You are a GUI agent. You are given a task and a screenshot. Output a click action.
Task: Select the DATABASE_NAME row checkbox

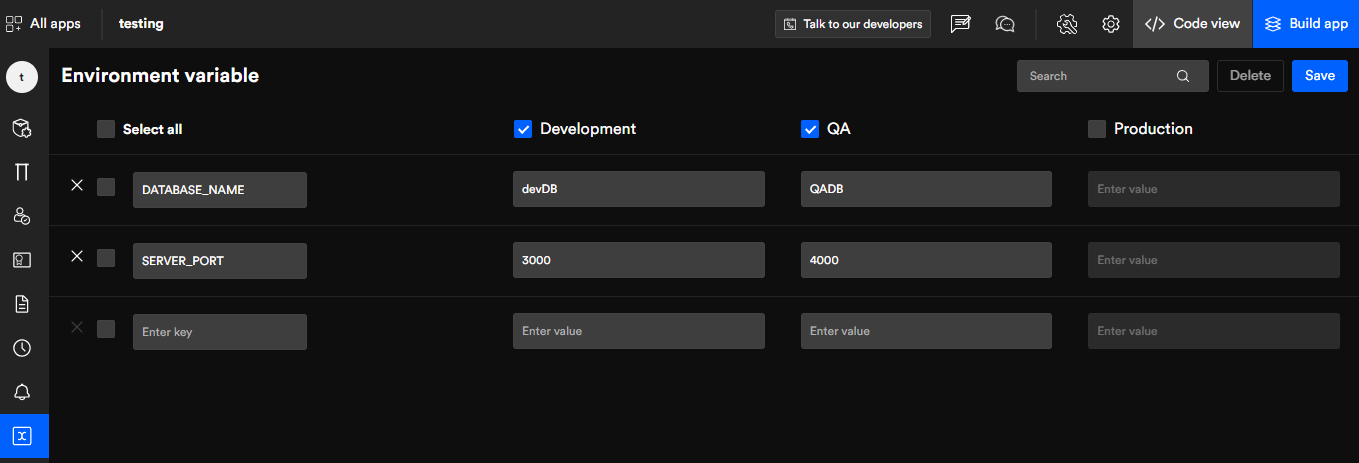tap(106, 187)
